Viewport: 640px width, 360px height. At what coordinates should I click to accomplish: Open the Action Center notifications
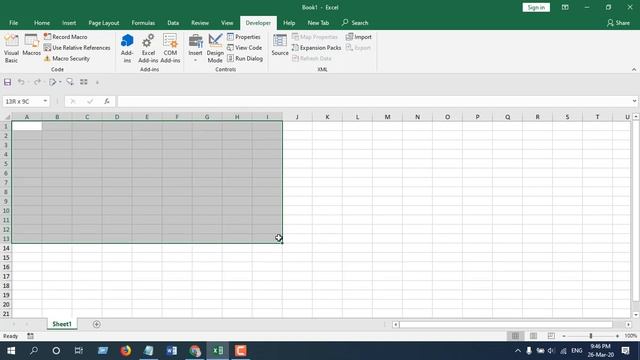tap(625, 351)
